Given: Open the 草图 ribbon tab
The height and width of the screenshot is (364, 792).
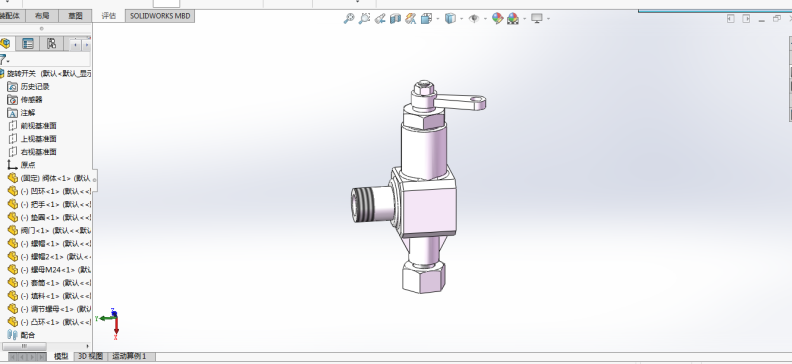Looking at the screenshot, I should click(75, 16).
